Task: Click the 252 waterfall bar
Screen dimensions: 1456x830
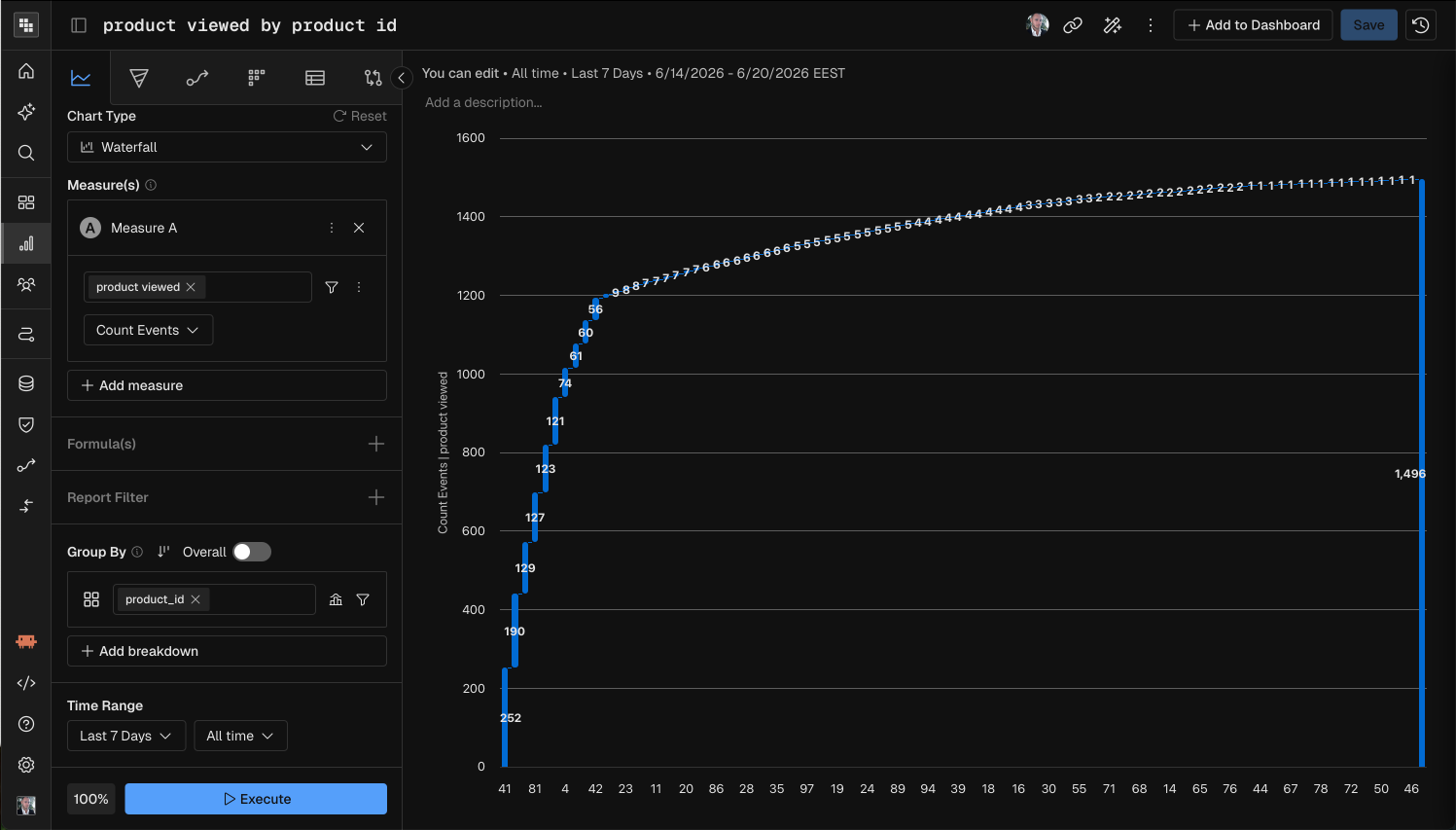Action: 505,717
